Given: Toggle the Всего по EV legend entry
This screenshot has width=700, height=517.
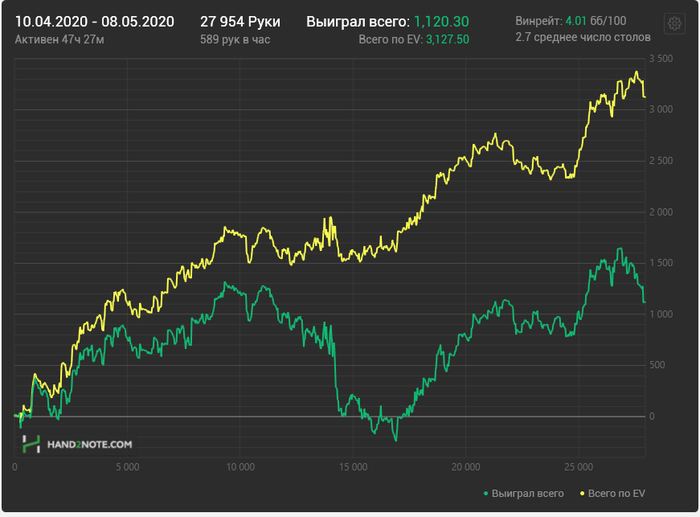Looking at the screenshot, I should [x=612, y=493].
